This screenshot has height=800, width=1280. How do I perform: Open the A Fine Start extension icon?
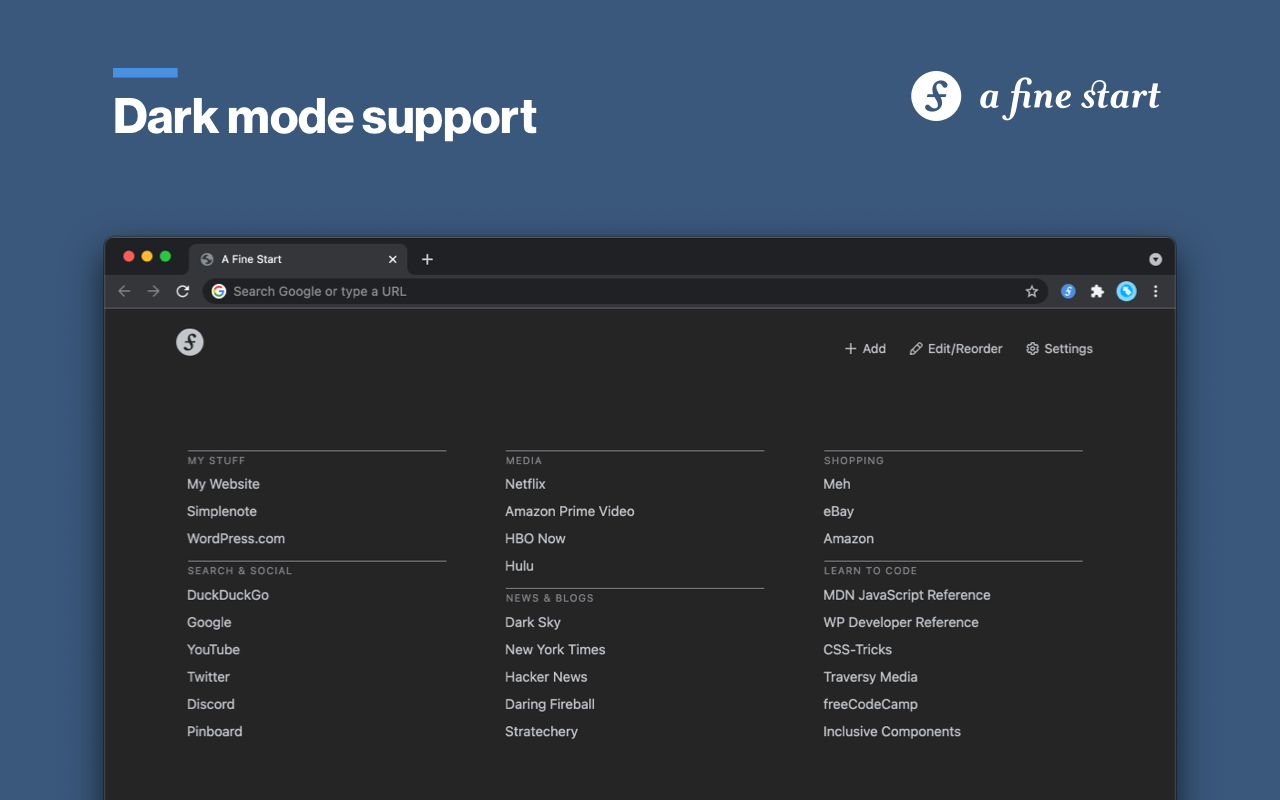(1068, 291)
